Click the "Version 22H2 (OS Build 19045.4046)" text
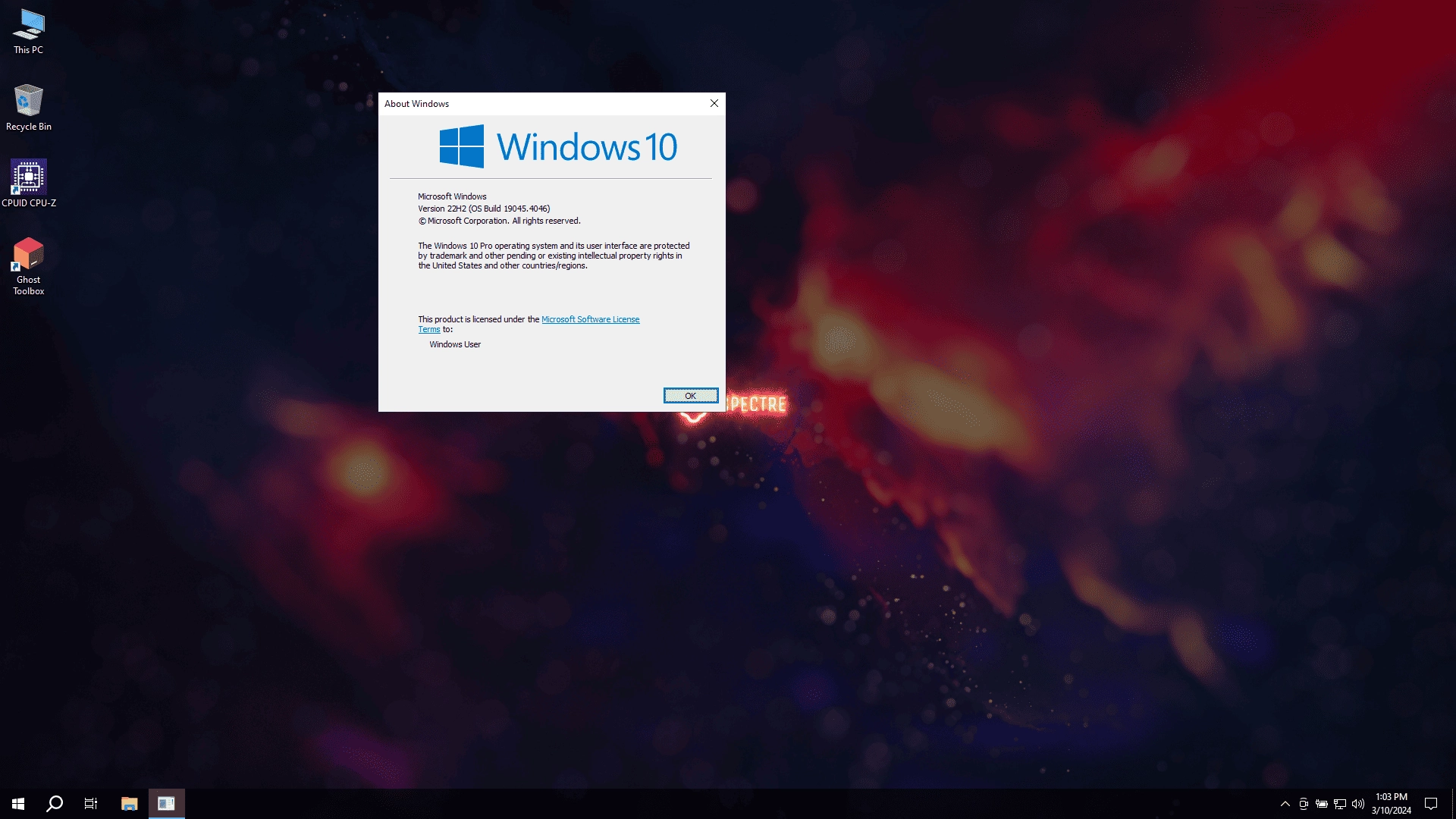The height and width of the screenshot is (819, 1456). [484, 209]
